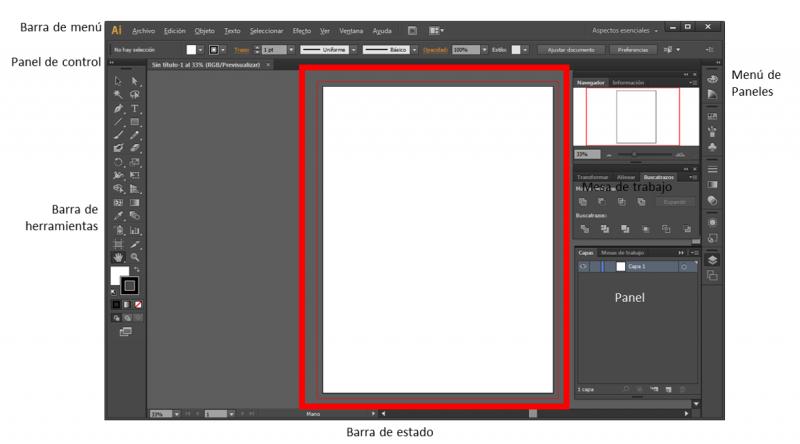Click the white Fill color swatch in toolbar

pos(119,275)
